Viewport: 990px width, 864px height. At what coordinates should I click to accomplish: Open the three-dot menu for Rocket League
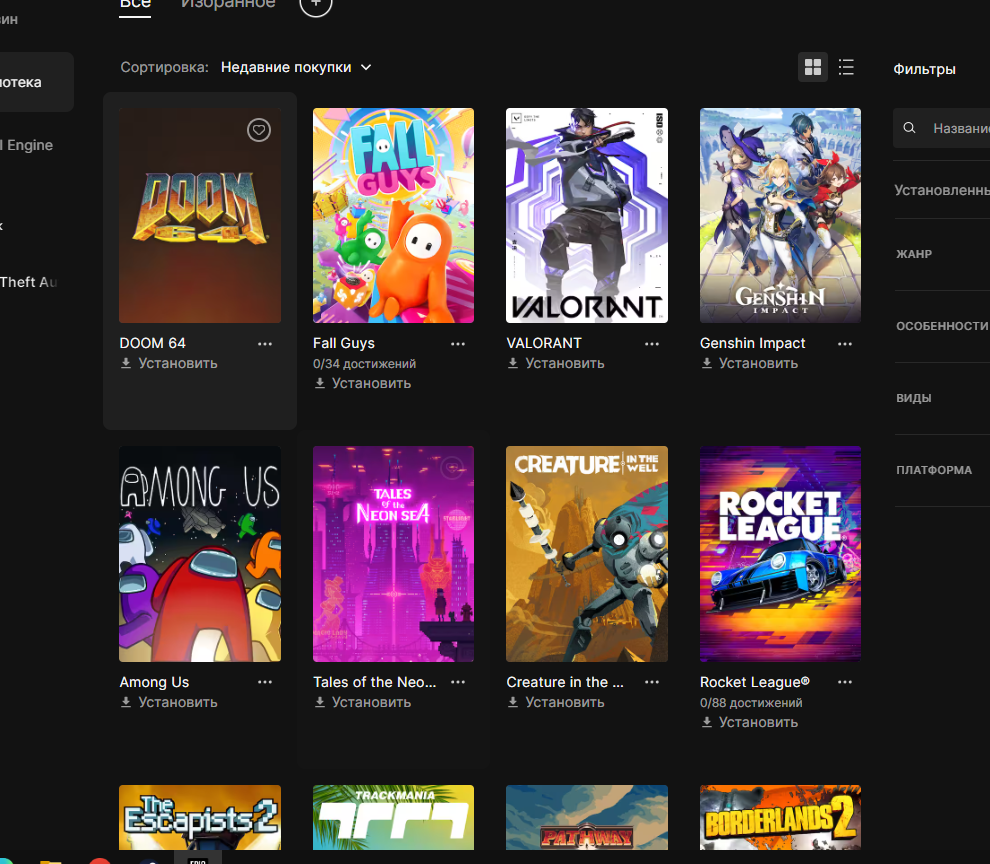(x=845, y=682)
